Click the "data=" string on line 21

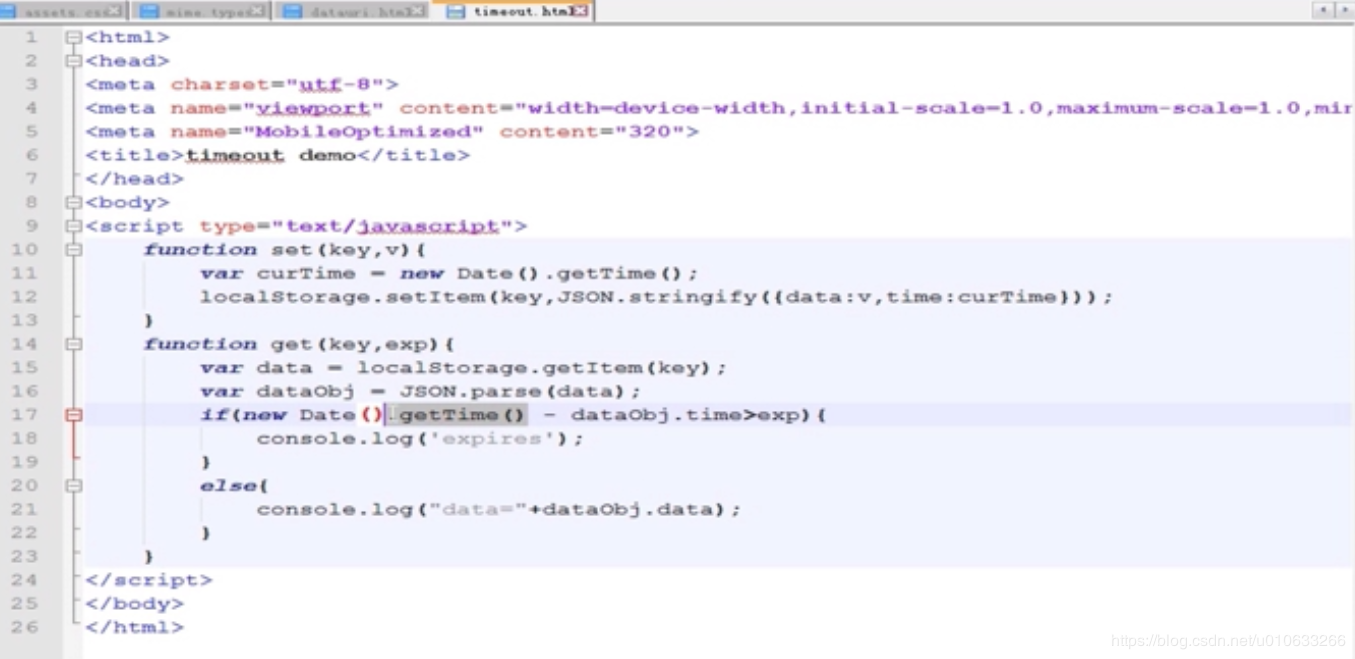[477, 509]
